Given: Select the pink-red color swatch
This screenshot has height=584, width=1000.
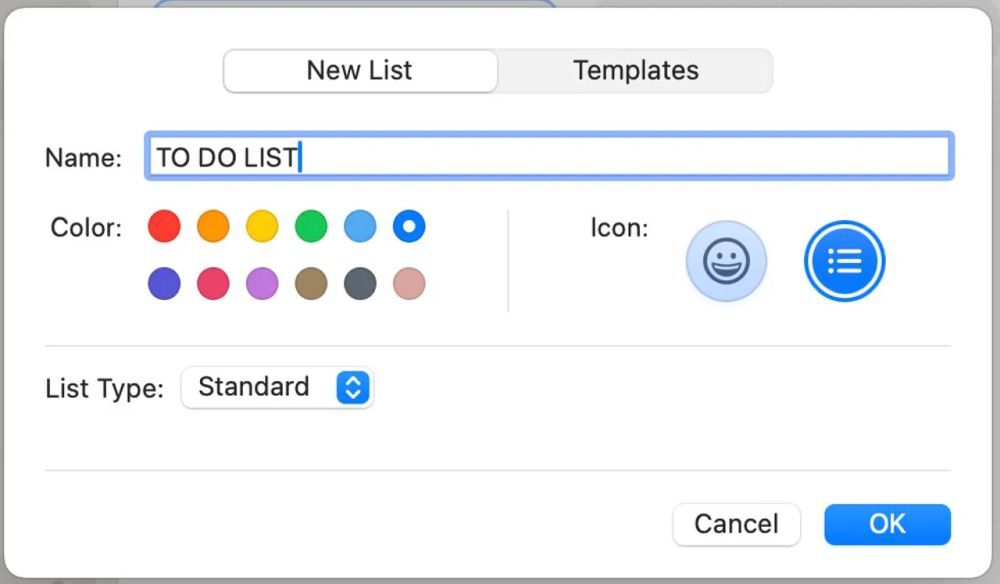Looking at the screenshot, I should click(213, 283).
